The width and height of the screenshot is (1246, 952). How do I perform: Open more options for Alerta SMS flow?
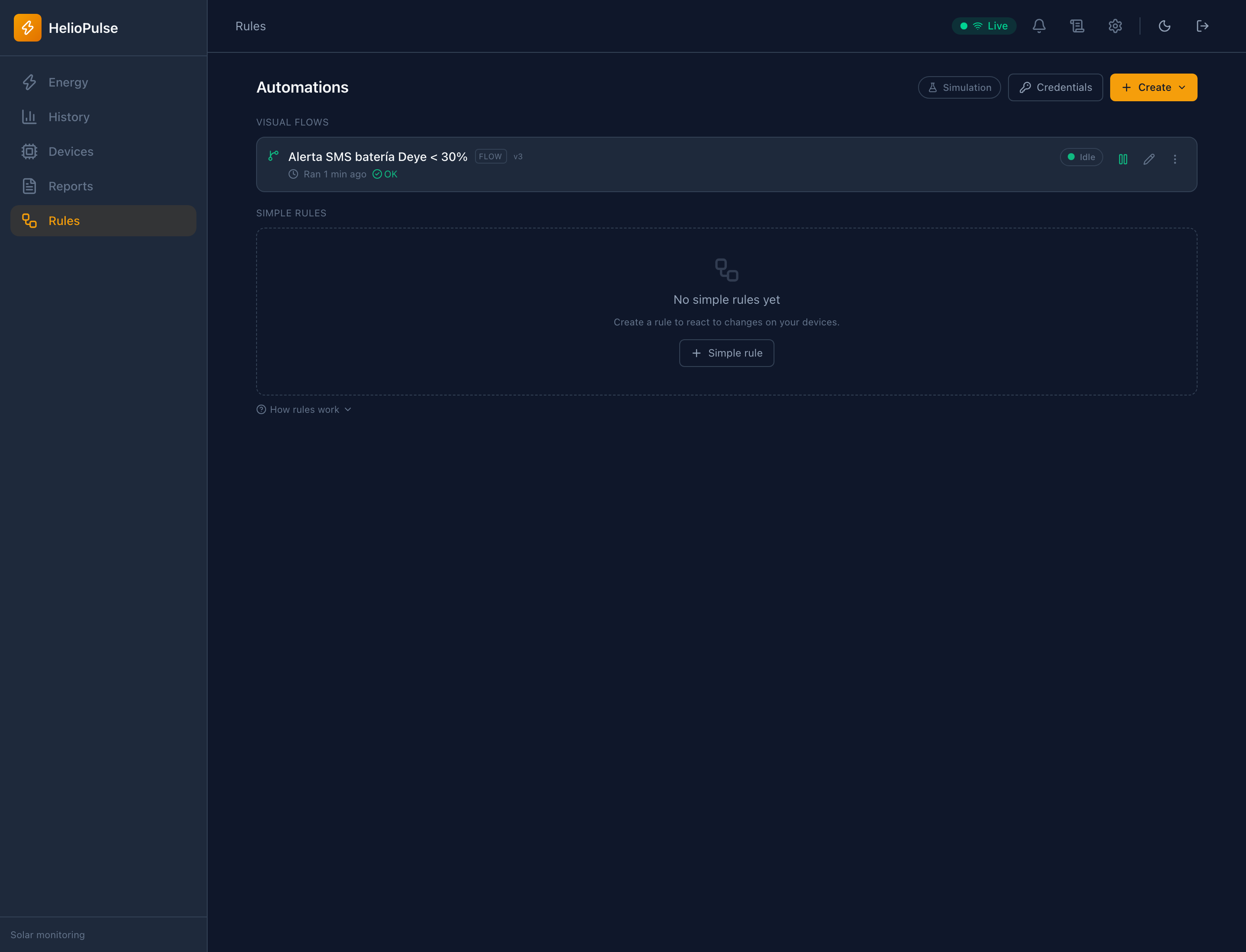pos(1175,159)
